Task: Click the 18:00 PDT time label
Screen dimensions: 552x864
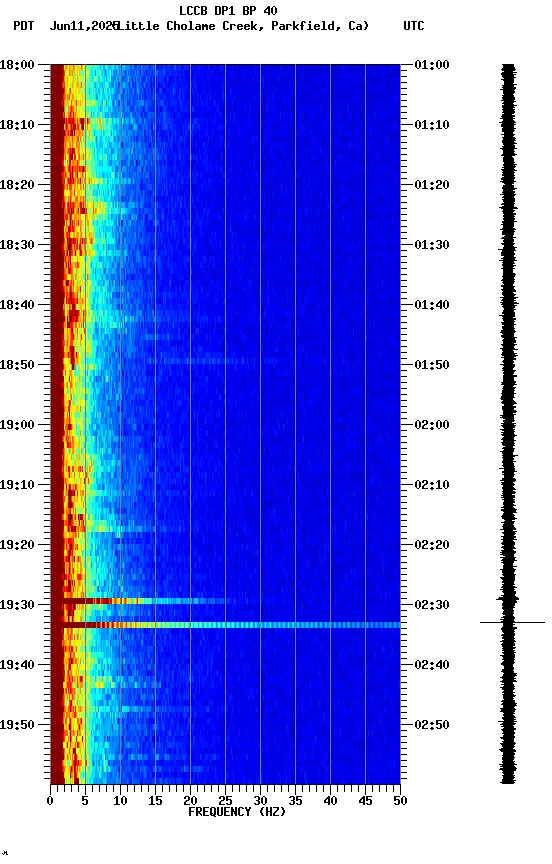Action: pos(17,65)
